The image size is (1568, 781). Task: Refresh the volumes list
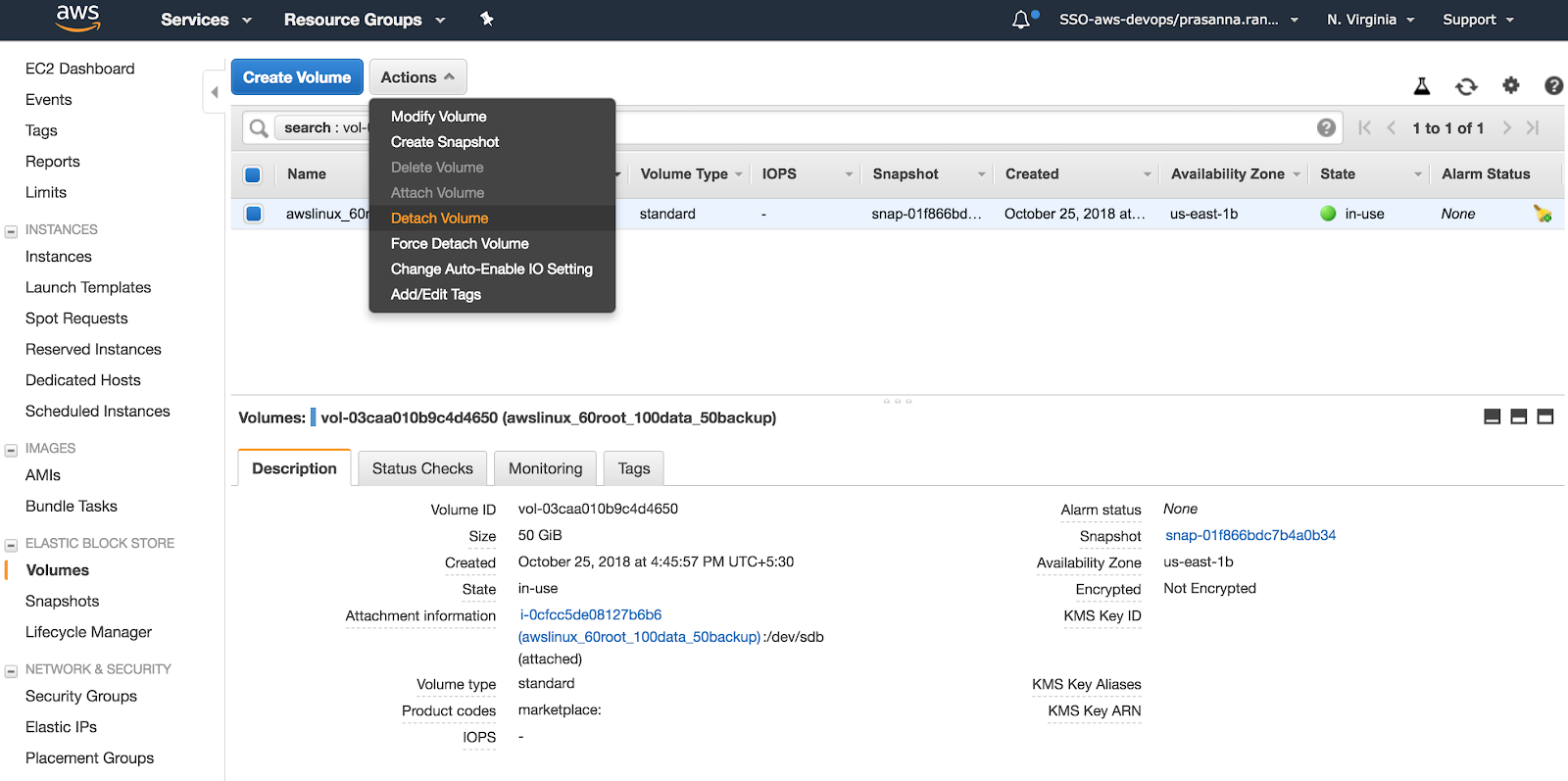pos(1466,86)
